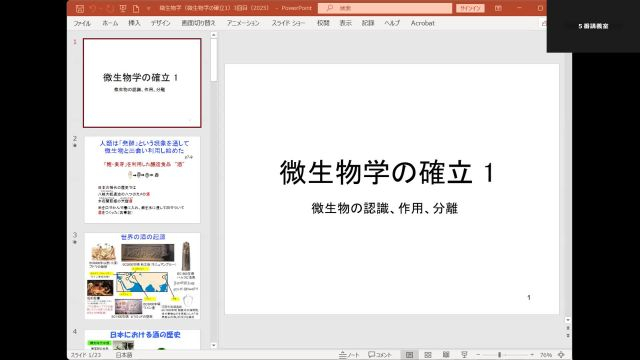Click slide number 1 on the main slide
Viewport: 640px width, 360px height.
[529, 298]
